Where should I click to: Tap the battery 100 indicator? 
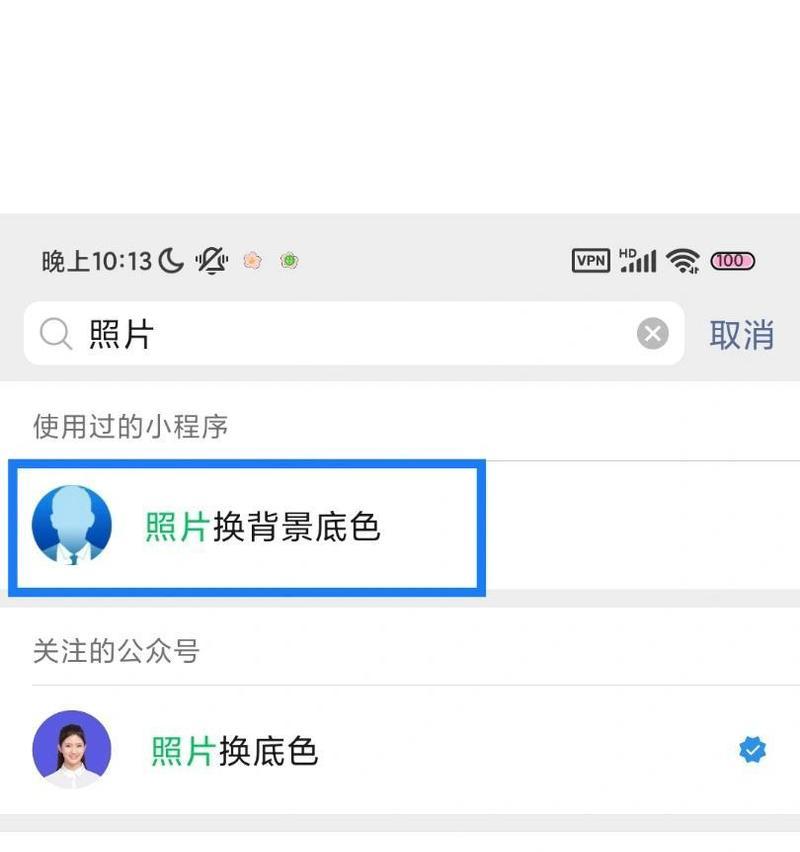(733, 261)
